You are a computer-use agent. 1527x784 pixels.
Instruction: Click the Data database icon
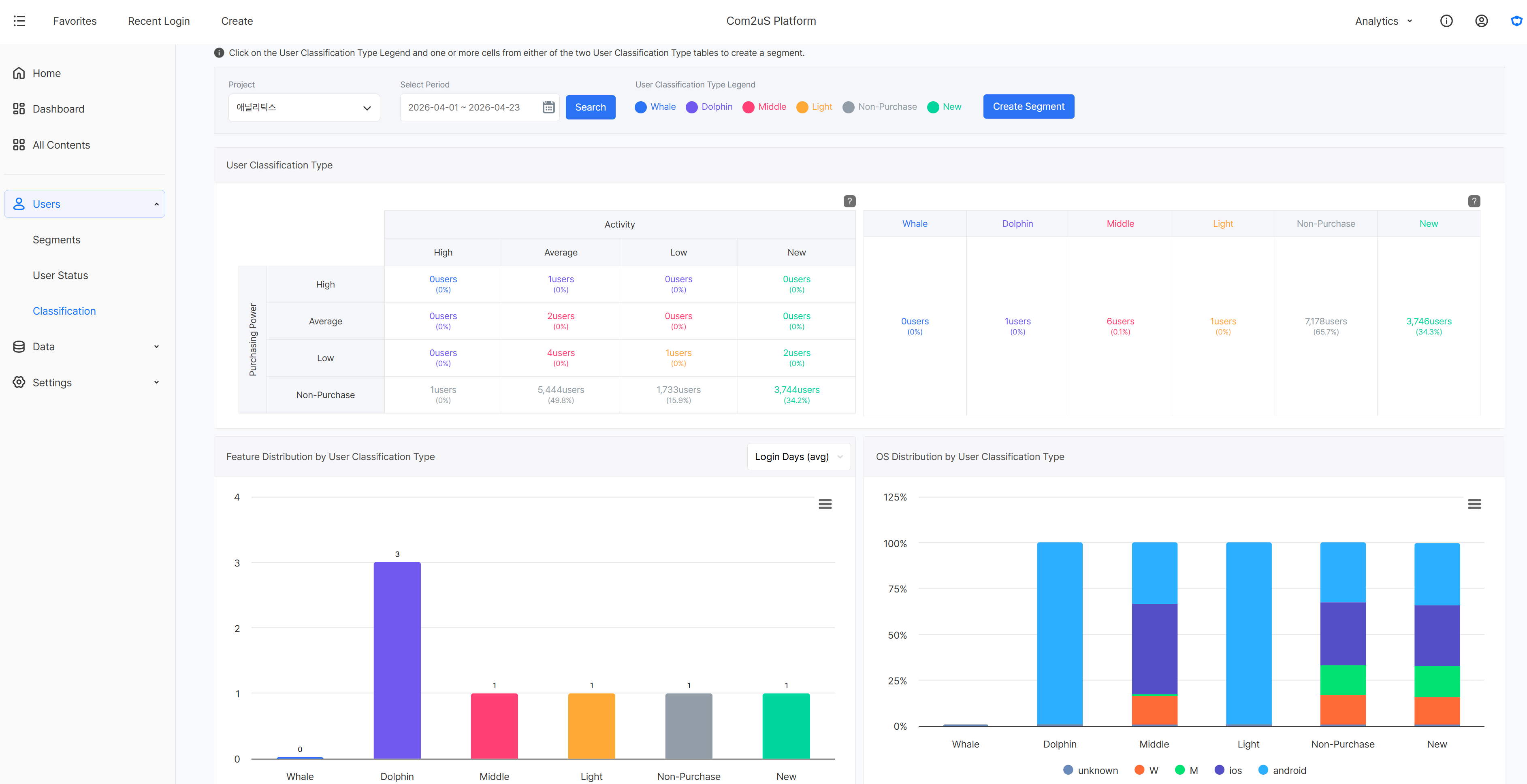coord(19,347)
